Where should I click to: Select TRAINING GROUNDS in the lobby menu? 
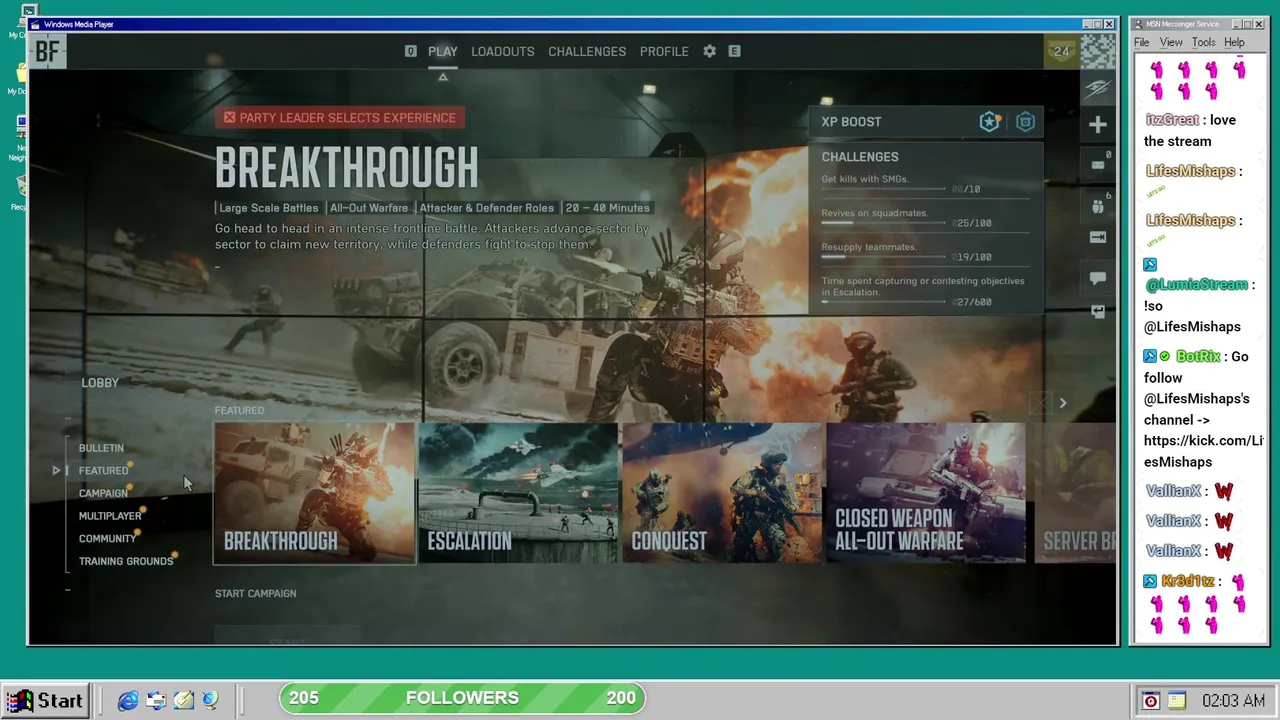tap(126, 561)
